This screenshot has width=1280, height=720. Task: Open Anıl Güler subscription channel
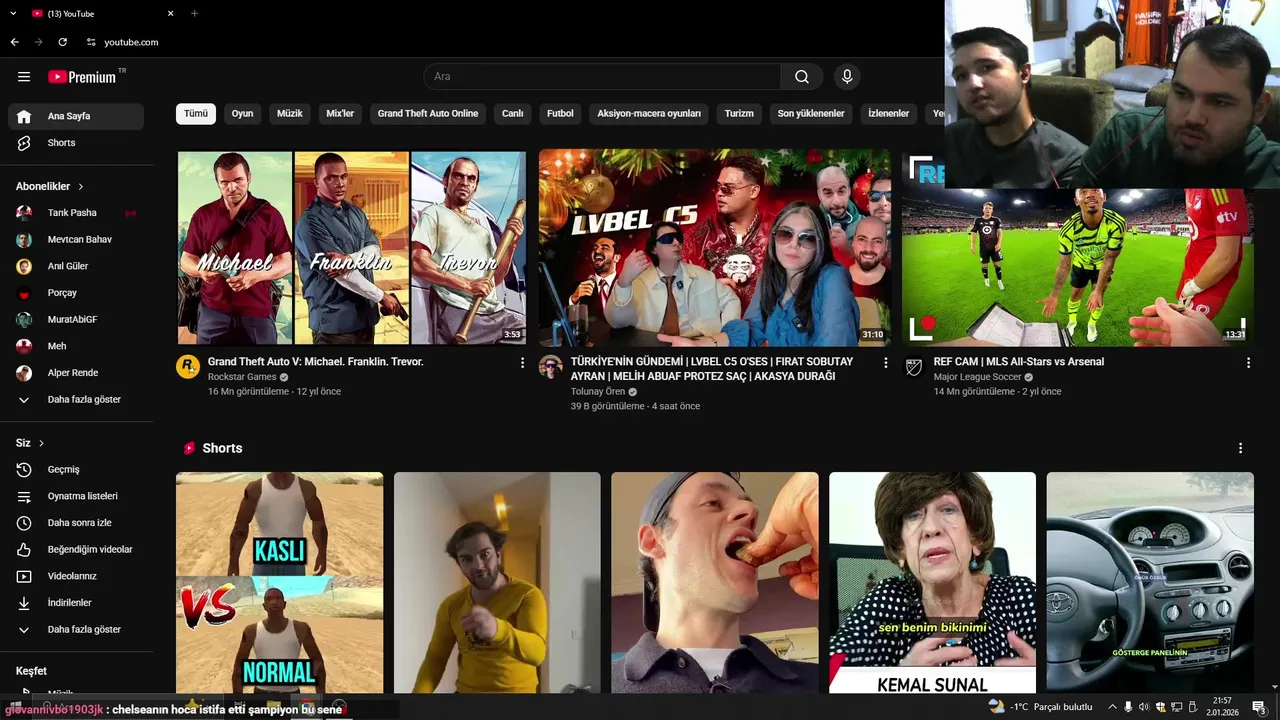pos(76,266)
